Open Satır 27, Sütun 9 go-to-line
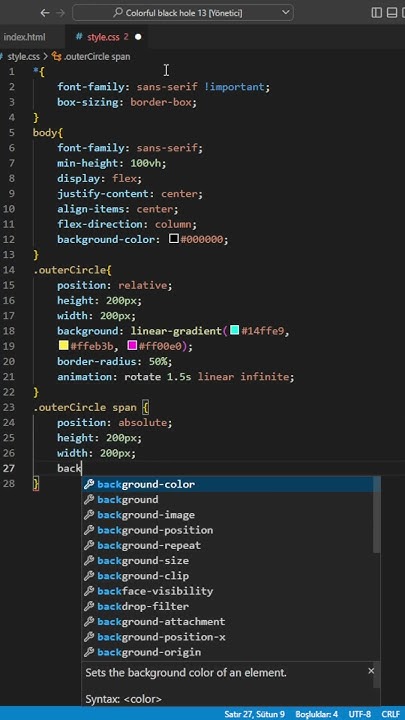 [x=254, y=714]
